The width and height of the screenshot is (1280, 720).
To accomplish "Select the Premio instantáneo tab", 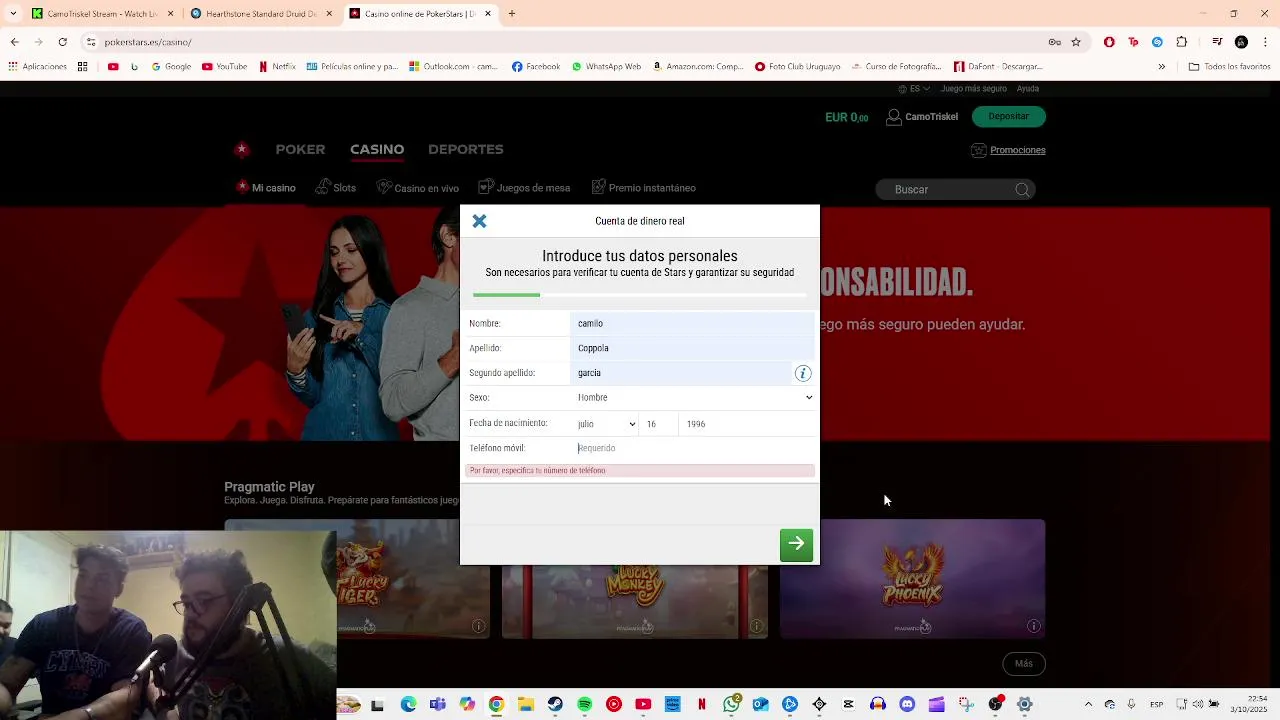I will point(644,188).
